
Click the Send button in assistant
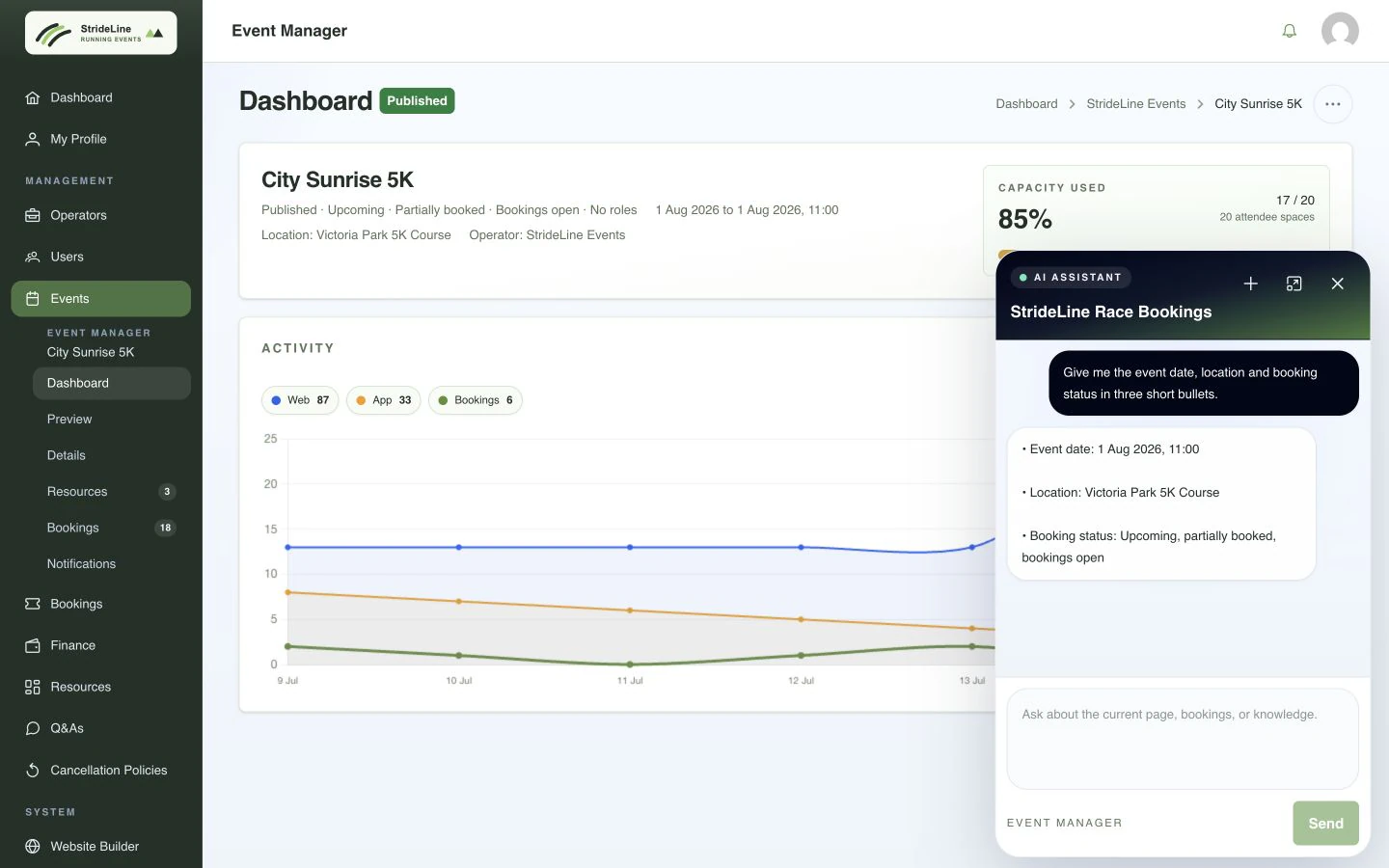(x=1325, y=824)
